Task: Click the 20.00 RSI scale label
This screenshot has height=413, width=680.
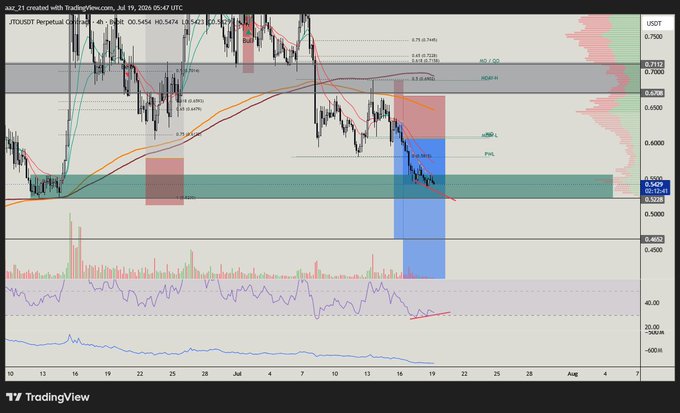Action: click(x=652, y=327)
